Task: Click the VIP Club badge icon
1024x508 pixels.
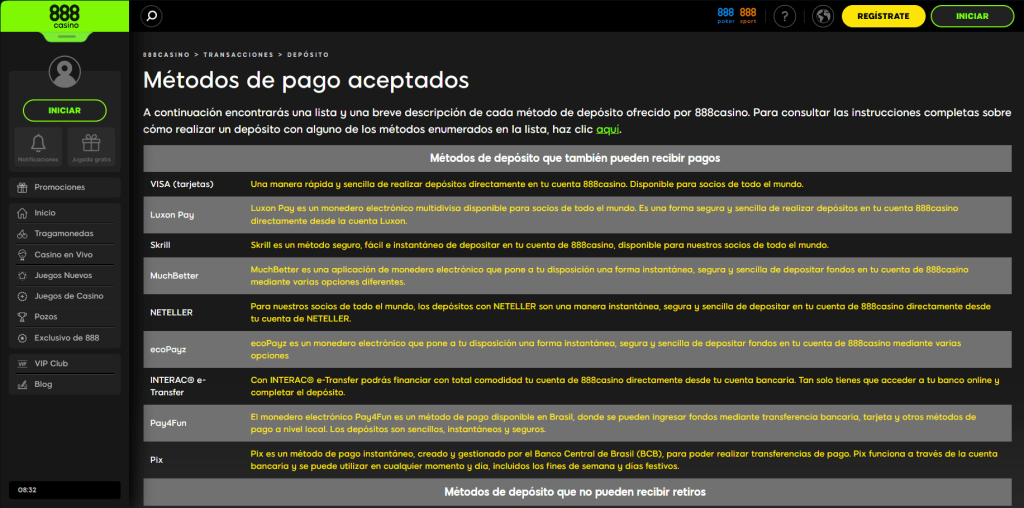Action: tap(22, 364)
